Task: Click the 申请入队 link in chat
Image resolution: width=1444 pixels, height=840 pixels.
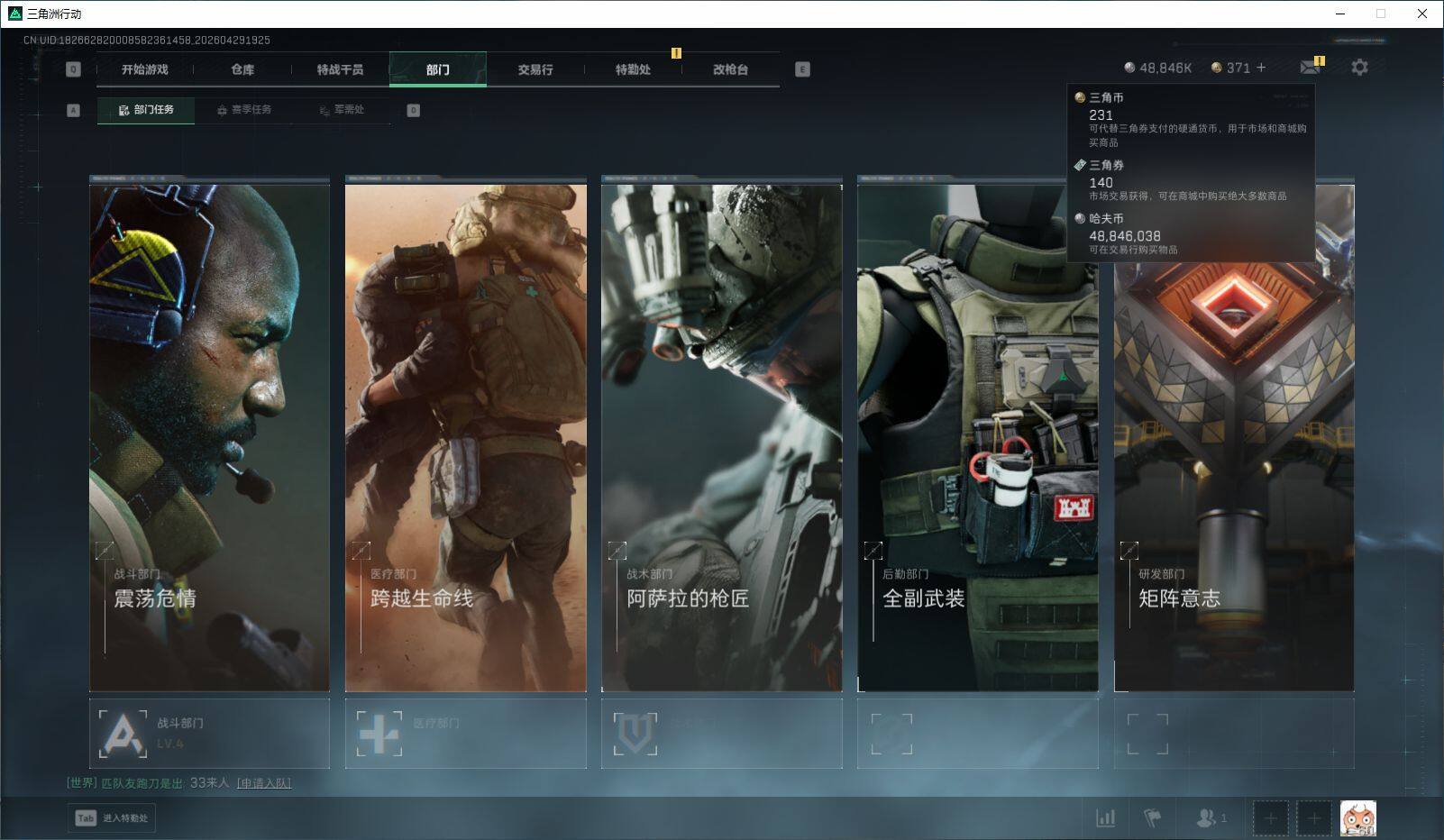Action: pyautogui.click(x=264, y=783)
